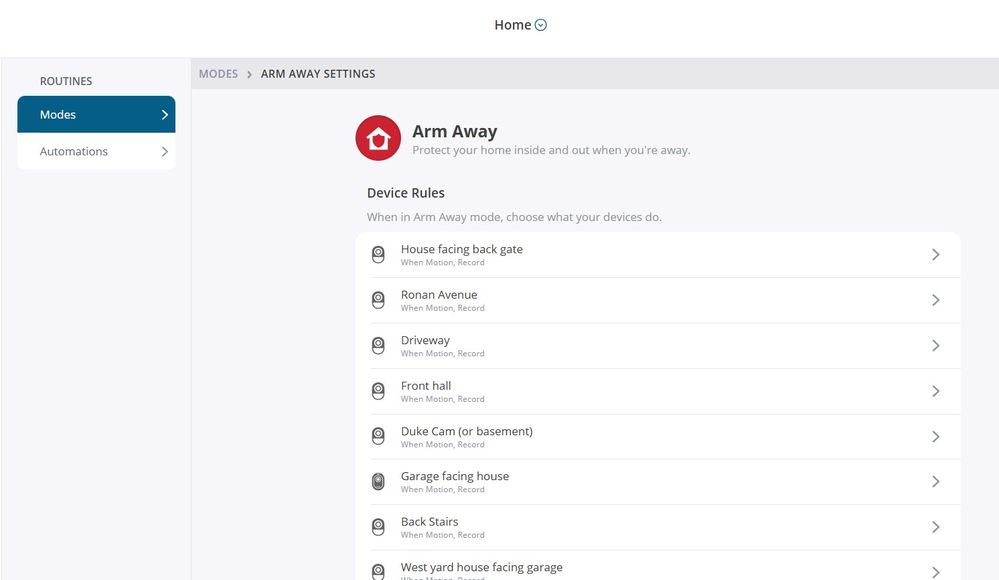Click camera icon for House facing back gate
The height and width of the screenshot is (580, 999).
(x=378, y=254)
